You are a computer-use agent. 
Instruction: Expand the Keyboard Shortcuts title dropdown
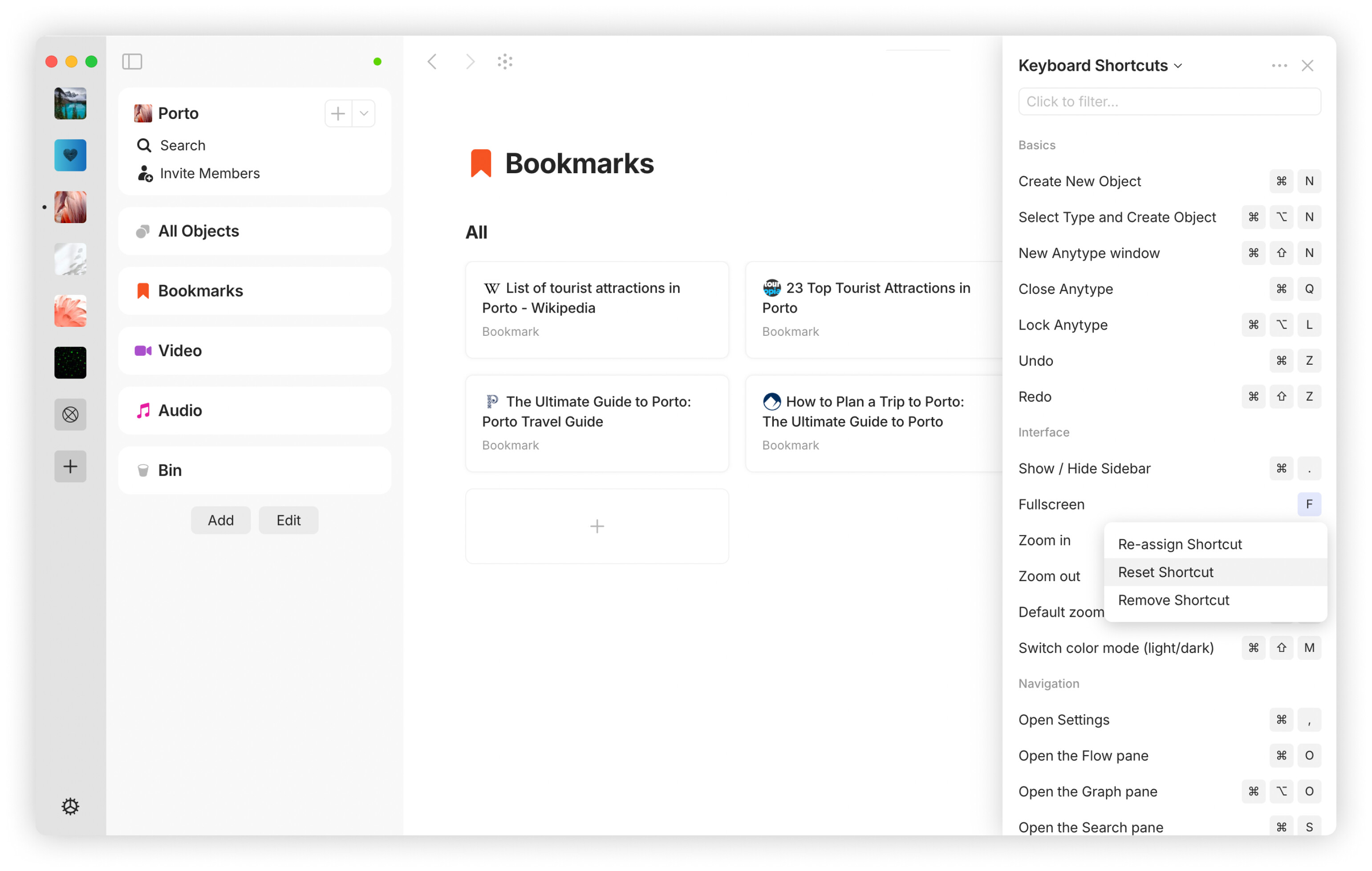tap(1178, 66)
